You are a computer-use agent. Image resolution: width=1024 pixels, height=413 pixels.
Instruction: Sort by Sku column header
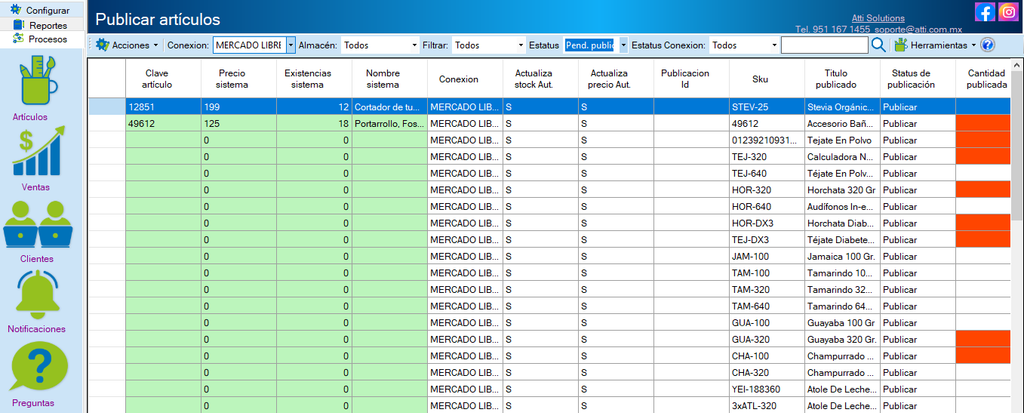(x=767, y=79)
